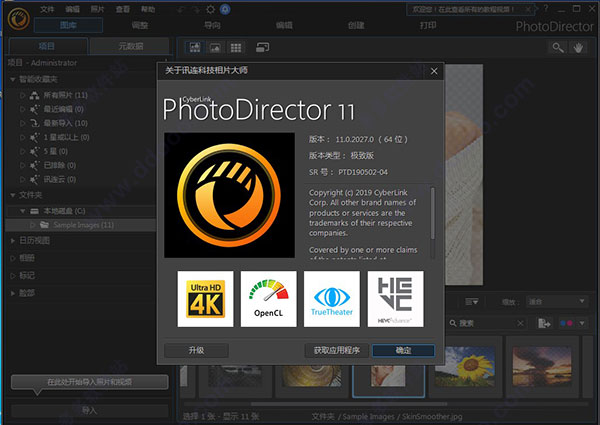Screen dimensions: 600x425
Task: Select the 项目 panel tab
Action: click(x=47, y=46)
